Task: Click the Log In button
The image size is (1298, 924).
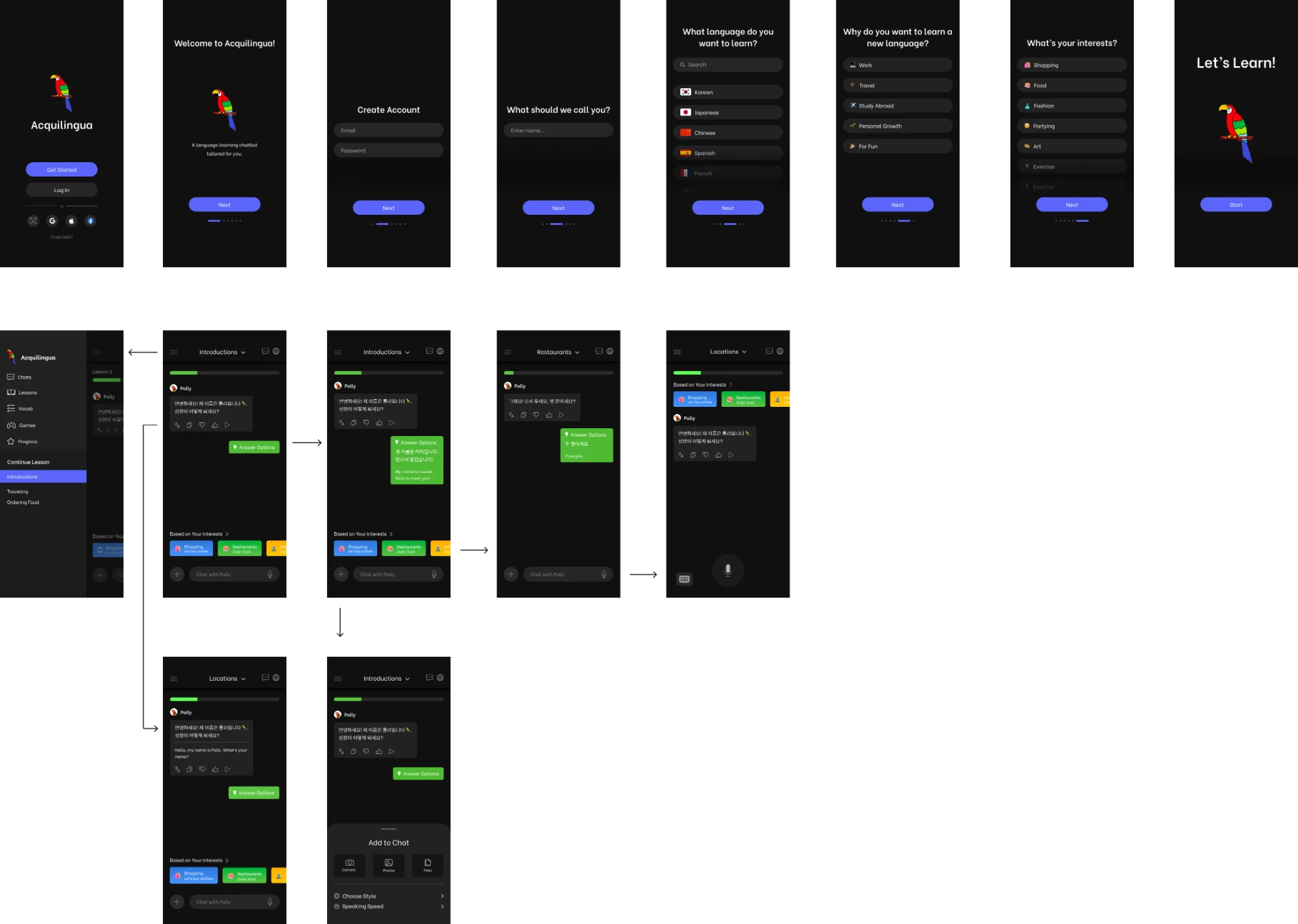Action: coord(62,190)
